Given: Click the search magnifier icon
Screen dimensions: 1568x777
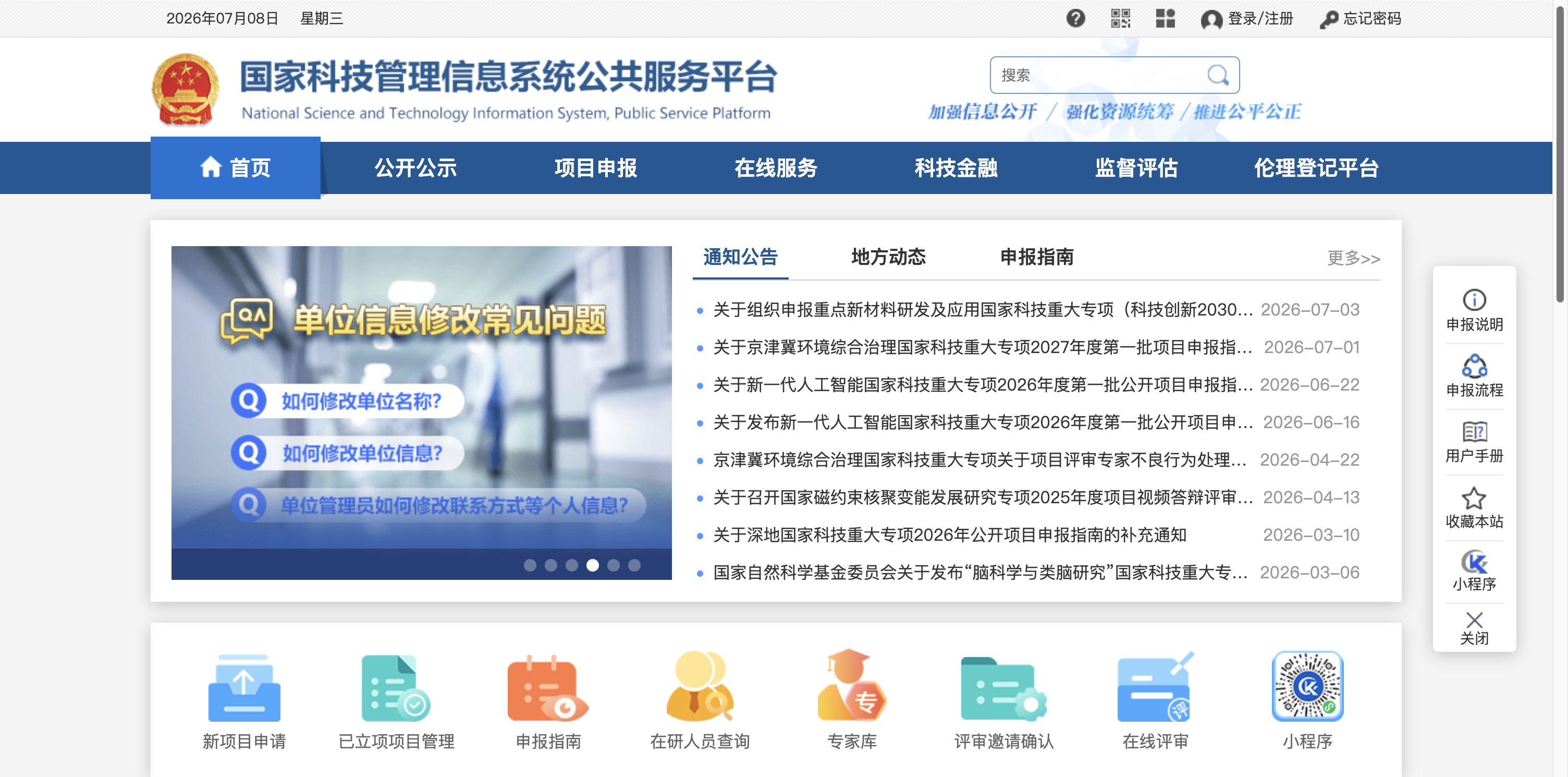Looking at the screenshot, I should point(1218,75).
